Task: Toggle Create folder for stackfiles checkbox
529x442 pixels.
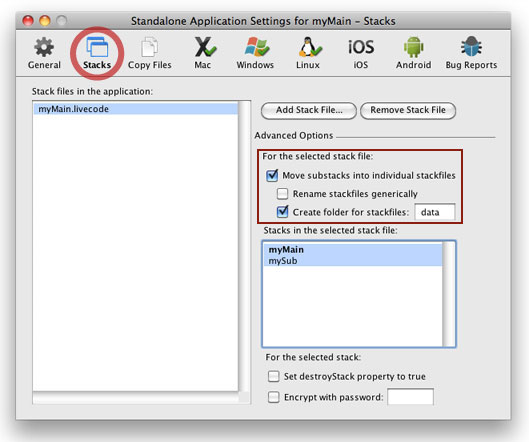Action: pyautogui.click(x=282, y=212)
